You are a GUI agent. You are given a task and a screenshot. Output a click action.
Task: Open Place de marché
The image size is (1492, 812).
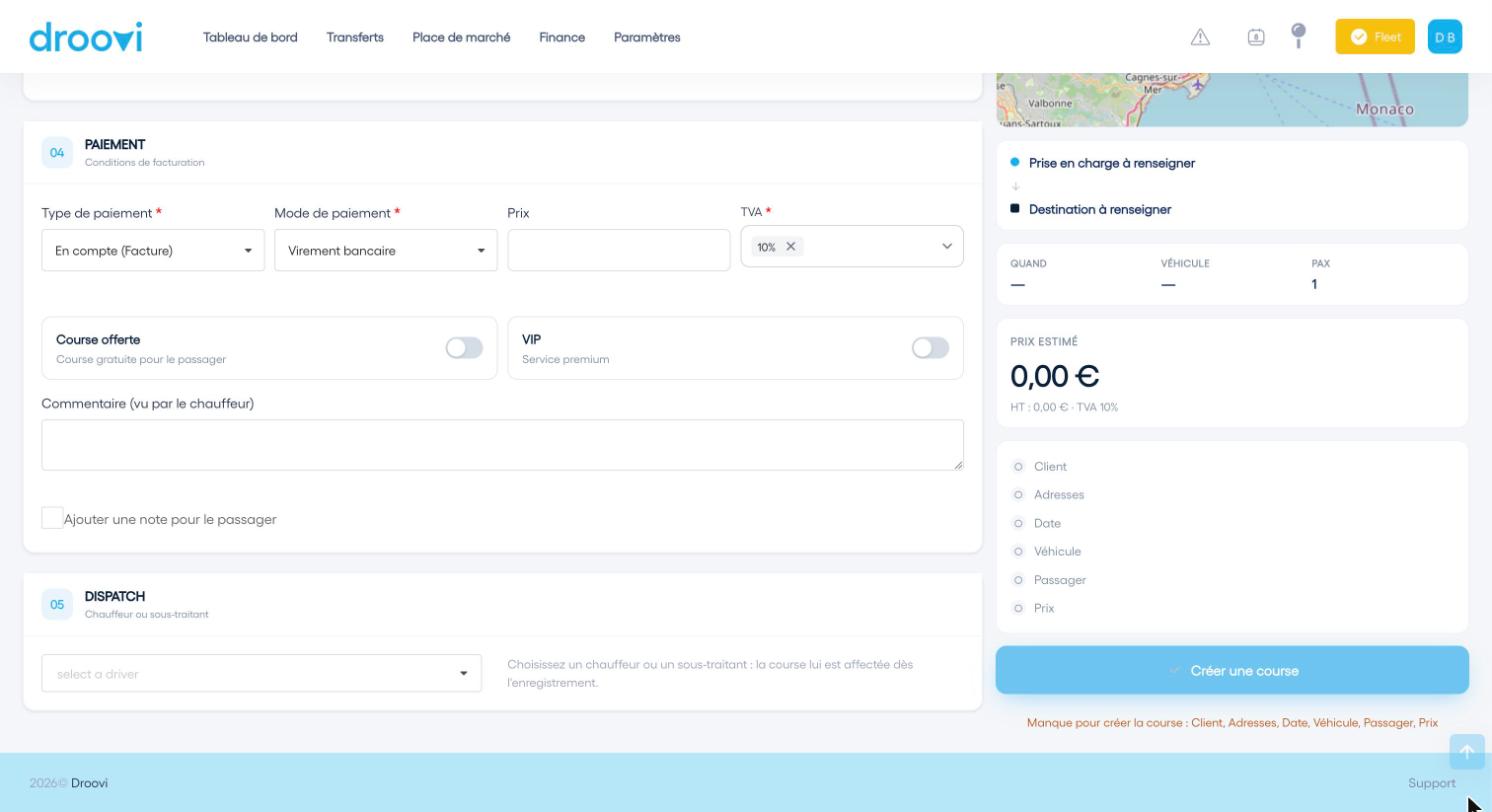(461, 37)
